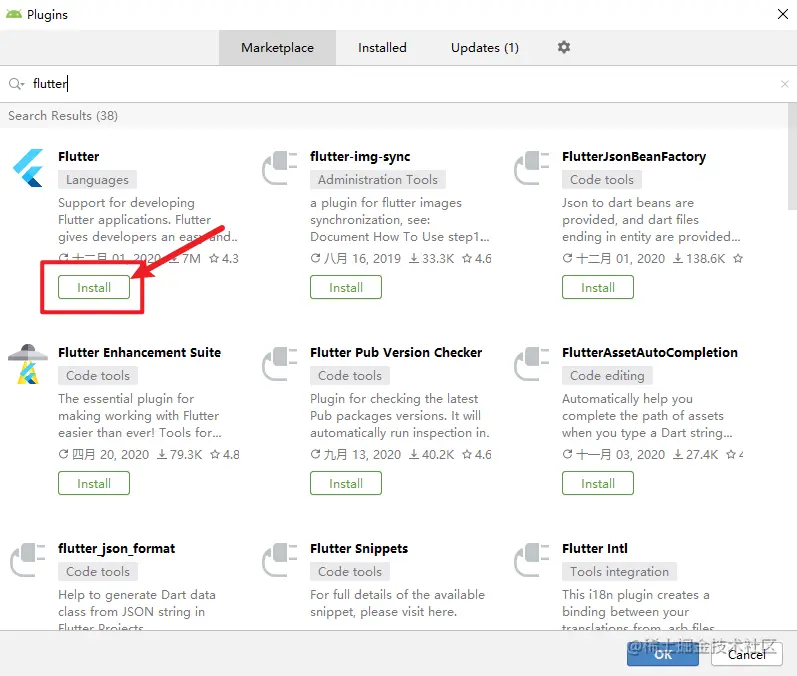Switch to the Installed tab

coord(382,48)
